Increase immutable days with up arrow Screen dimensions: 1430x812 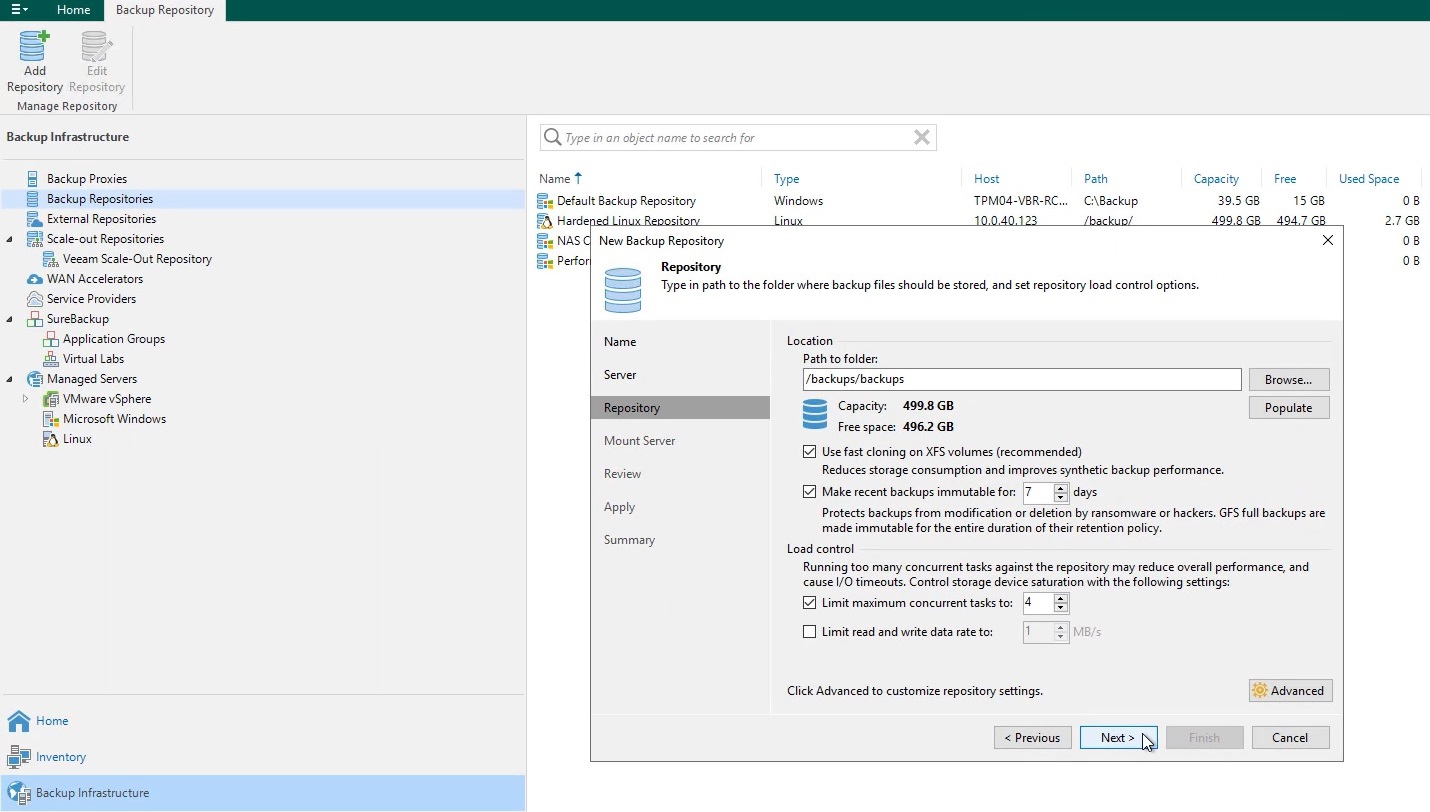pos(1060,487)
